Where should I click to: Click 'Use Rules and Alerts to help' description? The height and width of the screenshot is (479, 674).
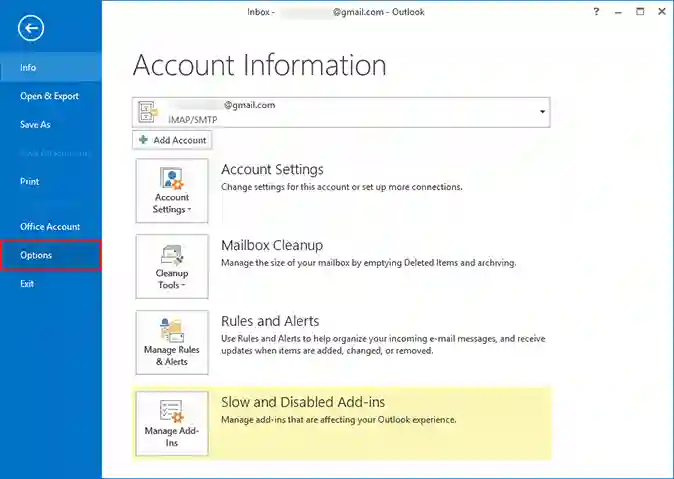tap(383, 344)
